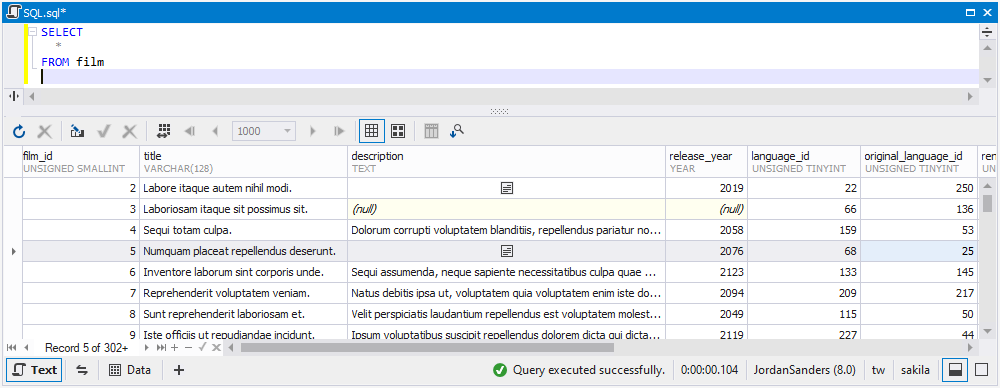
Task: Click original_language_id value 250
Action: tap(918, 188)
